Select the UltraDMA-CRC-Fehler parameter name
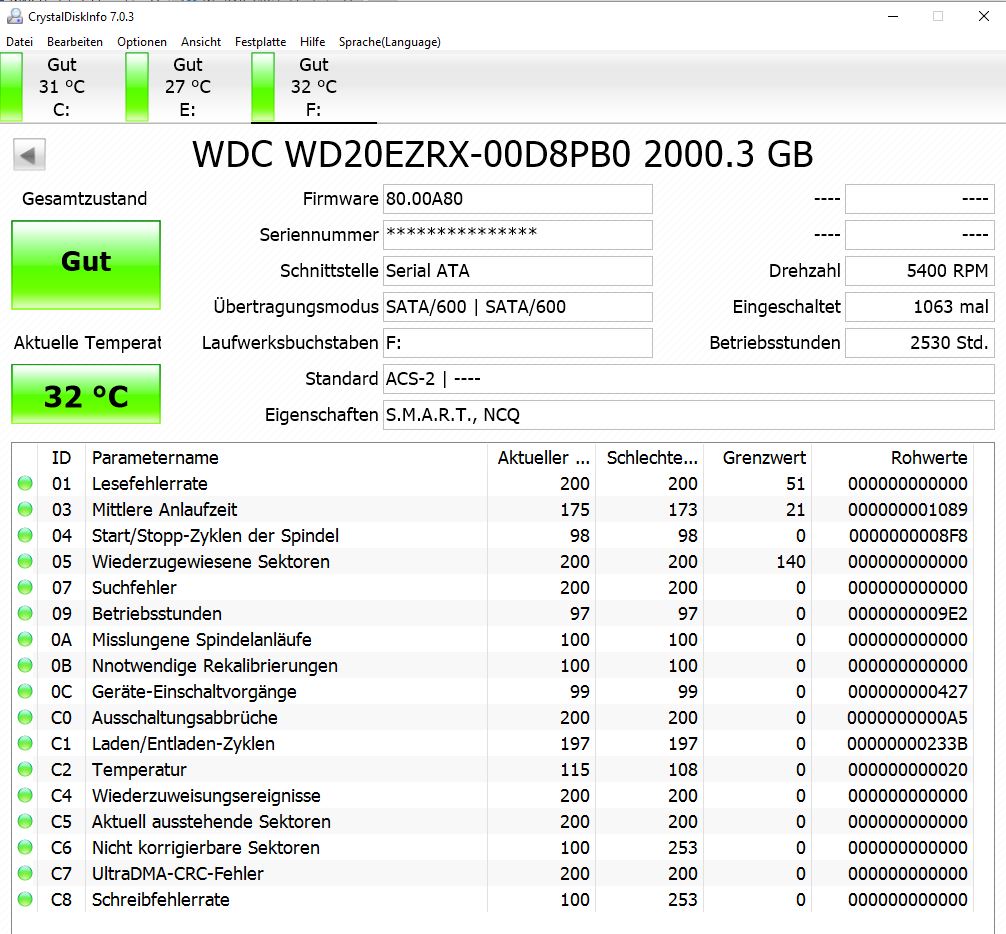The width and height of the screenshot is (1006, 934). click(178, 874)
